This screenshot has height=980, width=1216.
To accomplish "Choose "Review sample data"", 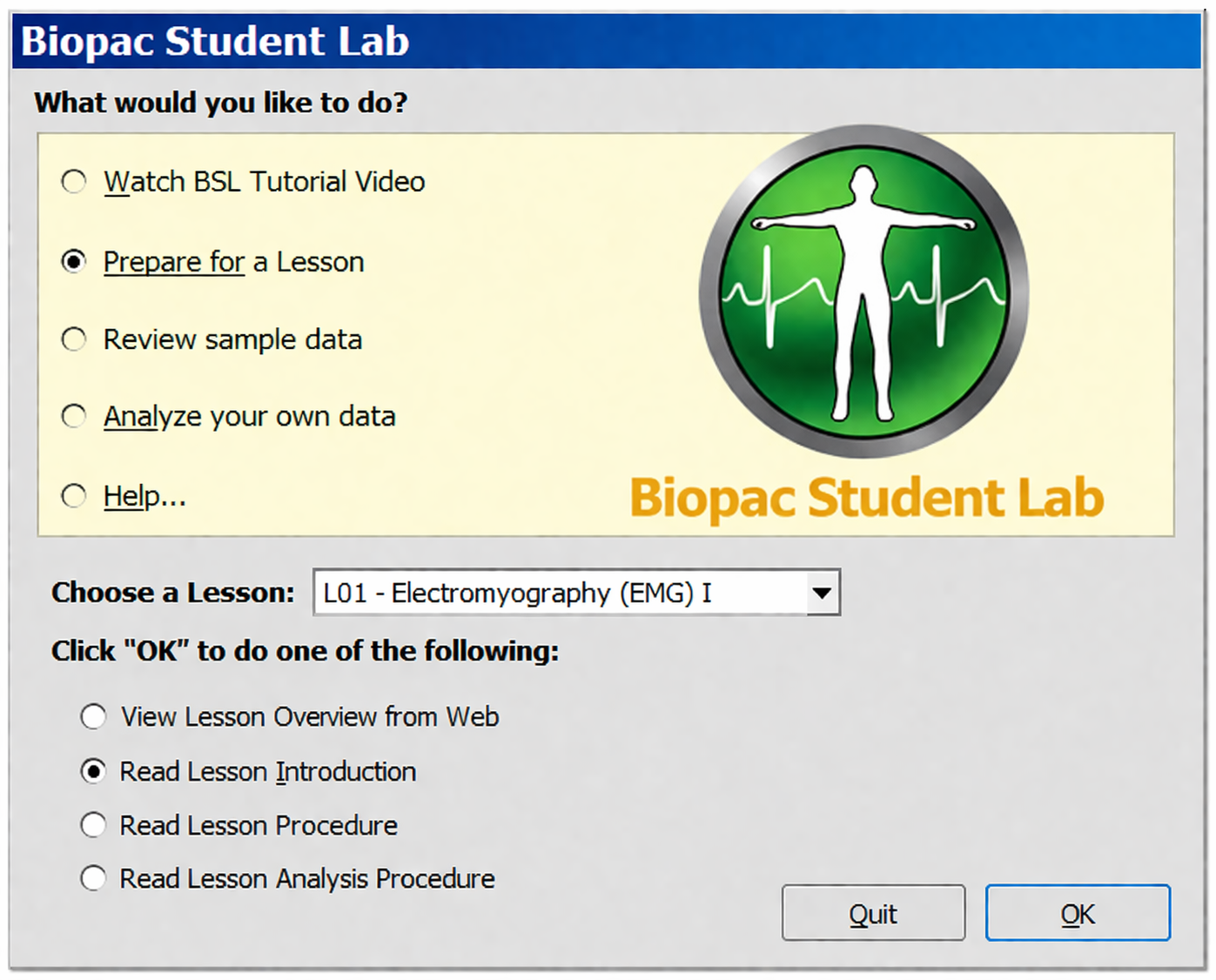I will pos(74,339).
